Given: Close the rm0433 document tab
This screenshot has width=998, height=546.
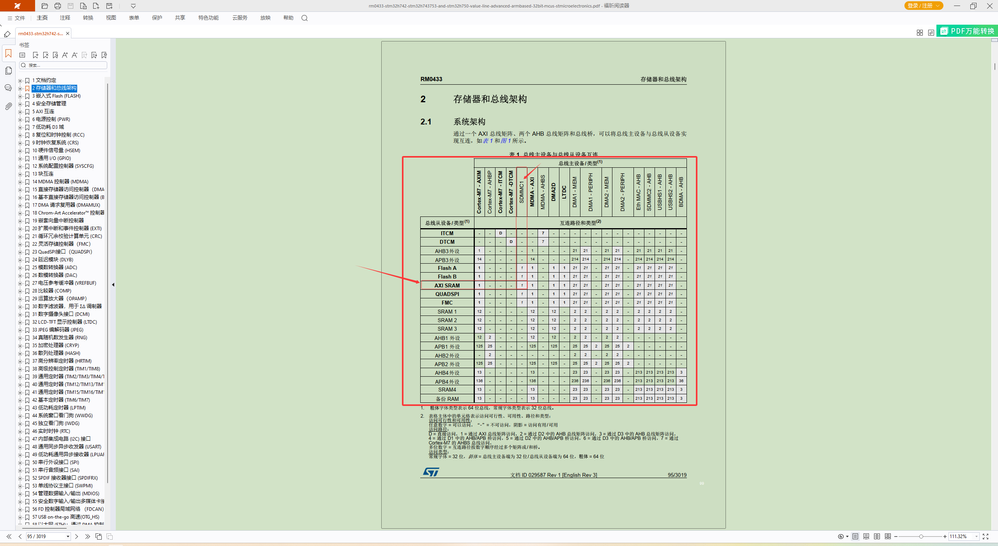Looking at the screenshot, I should tap(67, 33).
